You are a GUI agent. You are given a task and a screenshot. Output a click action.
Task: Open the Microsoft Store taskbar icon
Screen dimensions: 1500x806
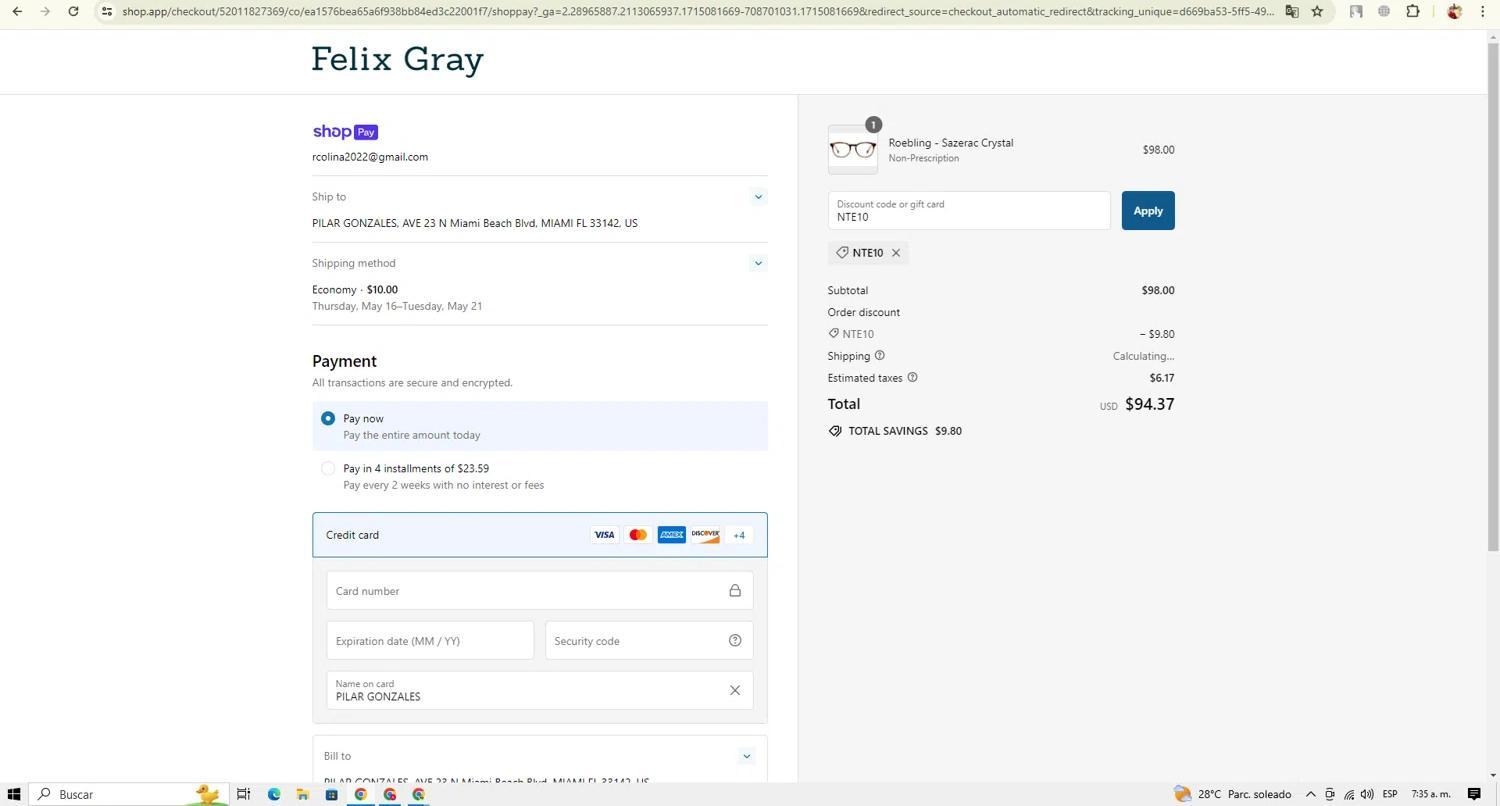331,794
